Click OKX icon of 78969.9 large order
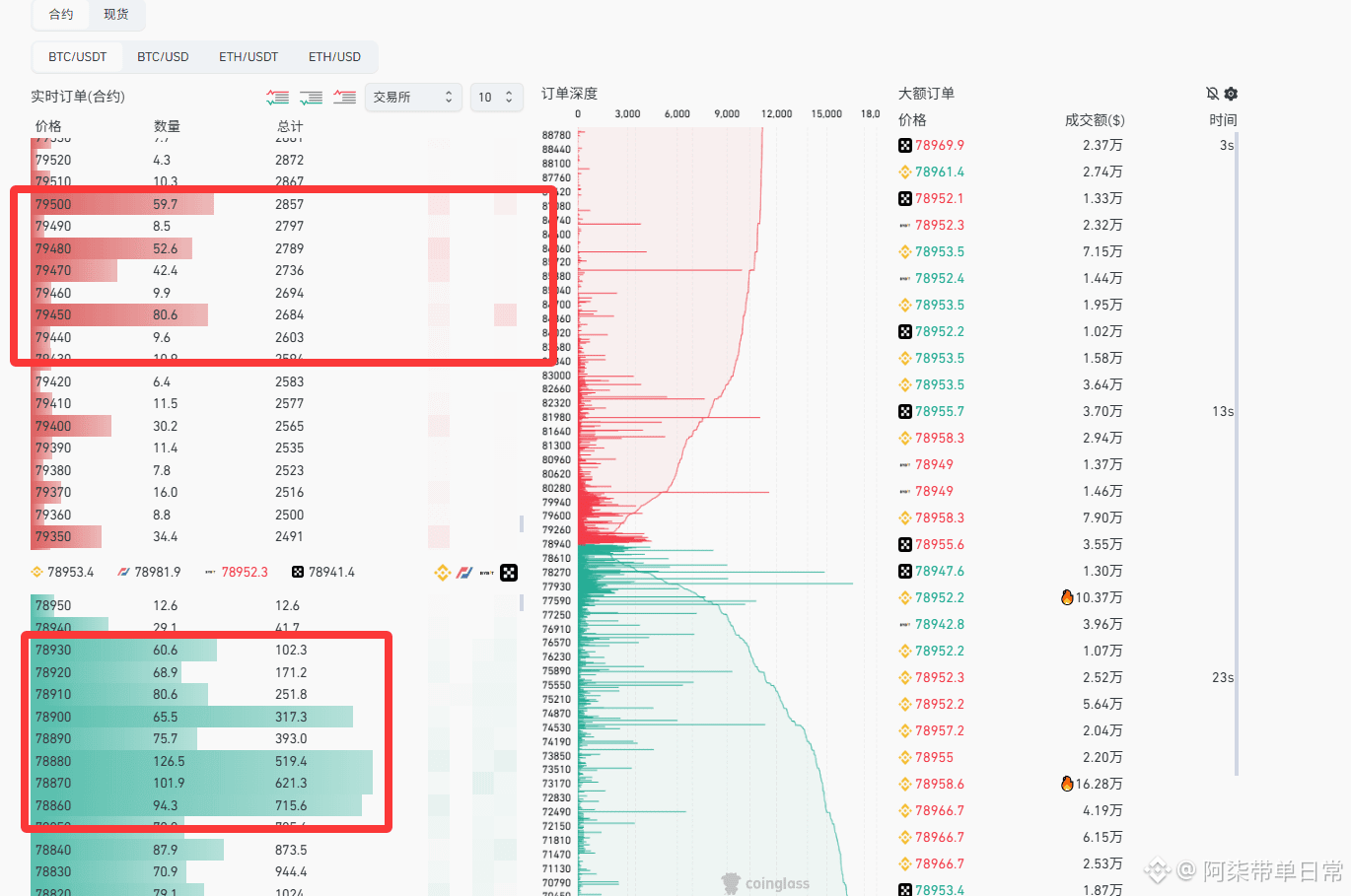Screen dimensions: 1351x896 (x=905, y=145)
